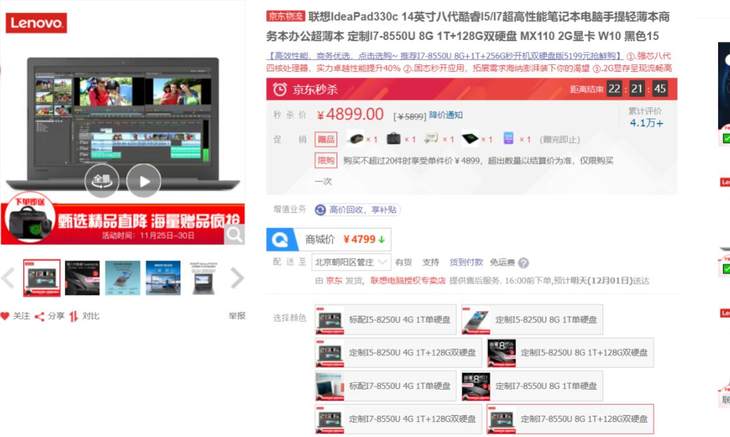Click the main laptop product image
The image size is (730, 437).
pos(123,122)
